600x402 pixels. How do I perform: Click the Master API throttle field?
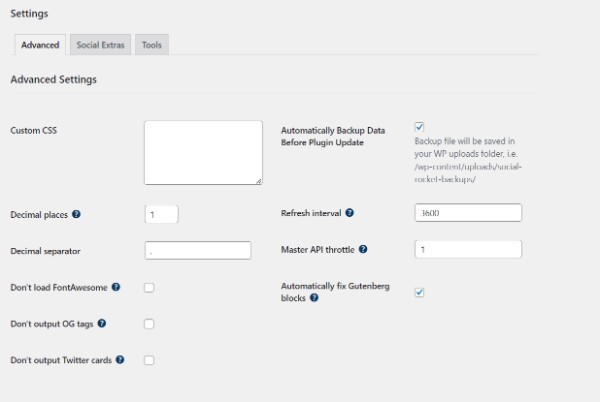[468, 249]
